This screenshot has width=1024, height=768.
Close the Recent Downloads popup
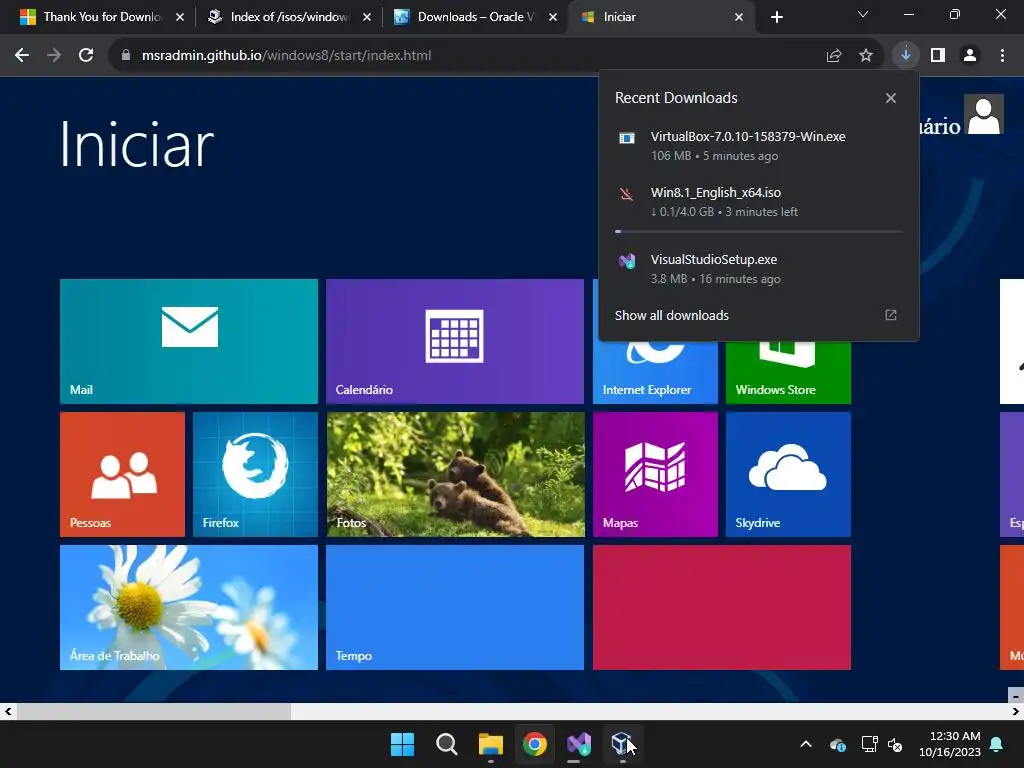click(x=890, y=98)
